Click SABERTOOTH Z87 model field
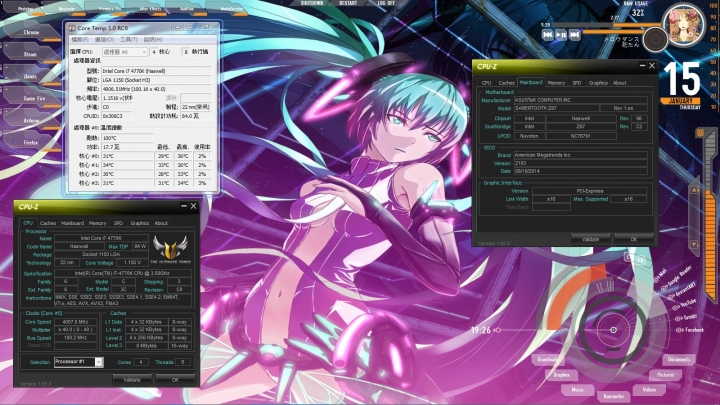This screenshot has width=720, height=405. click(556, 108)
